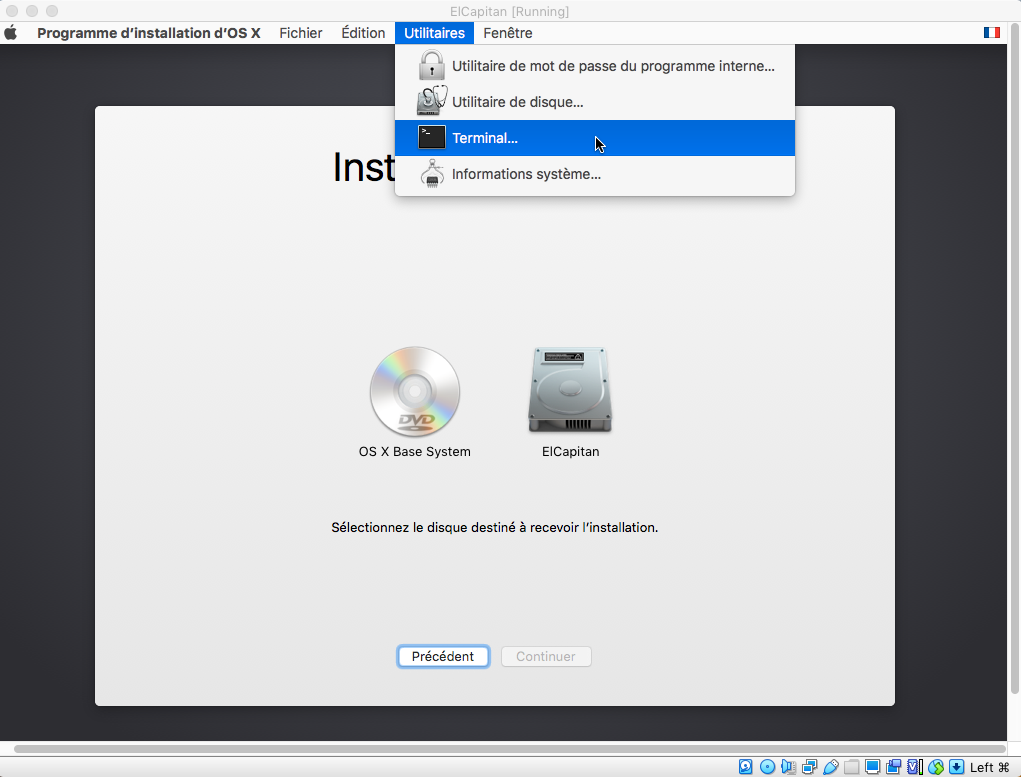This screenshot has width=1021, height=777.
Task: Click the VirtualBox display status icon
Action: pos(873,767)
